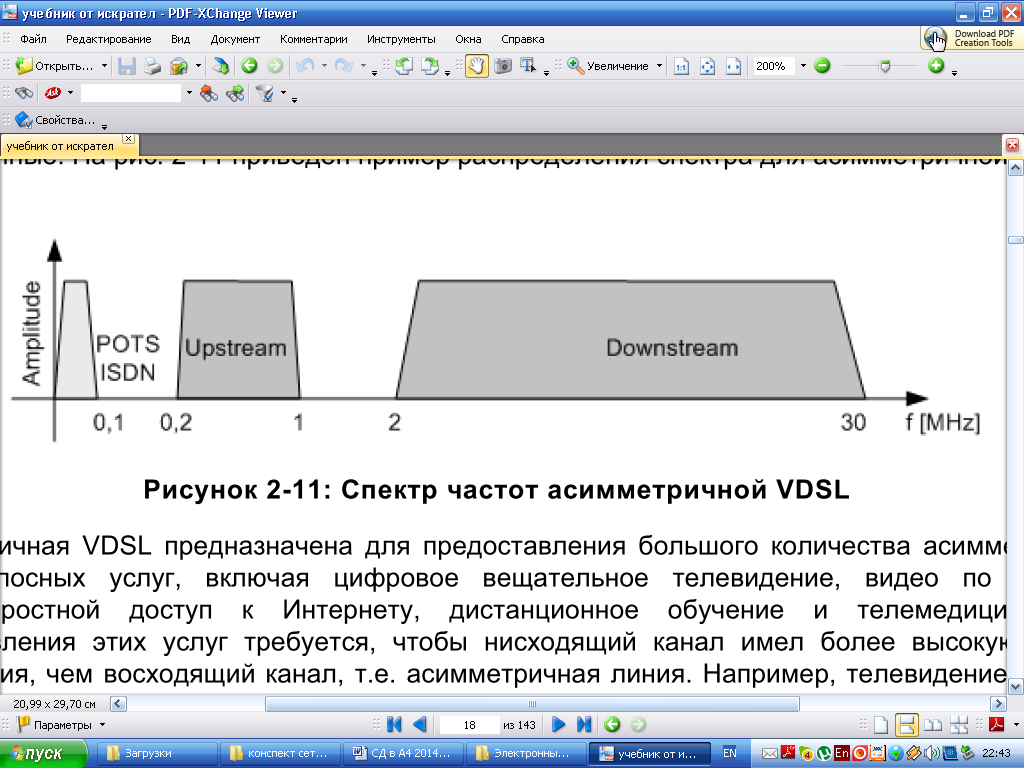Click the green zoom-out minus button

point(822,66)
